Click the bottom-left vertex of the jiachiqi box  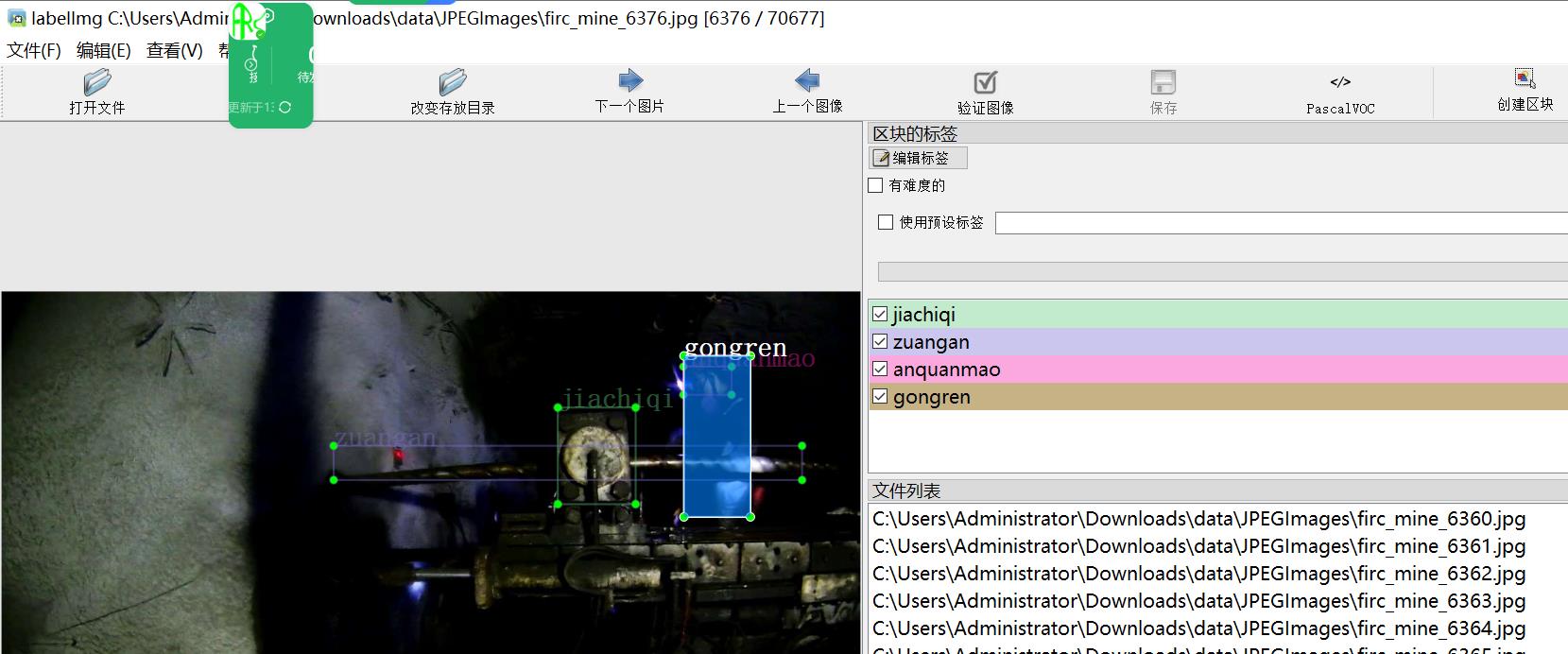click(x=558, y=505)
